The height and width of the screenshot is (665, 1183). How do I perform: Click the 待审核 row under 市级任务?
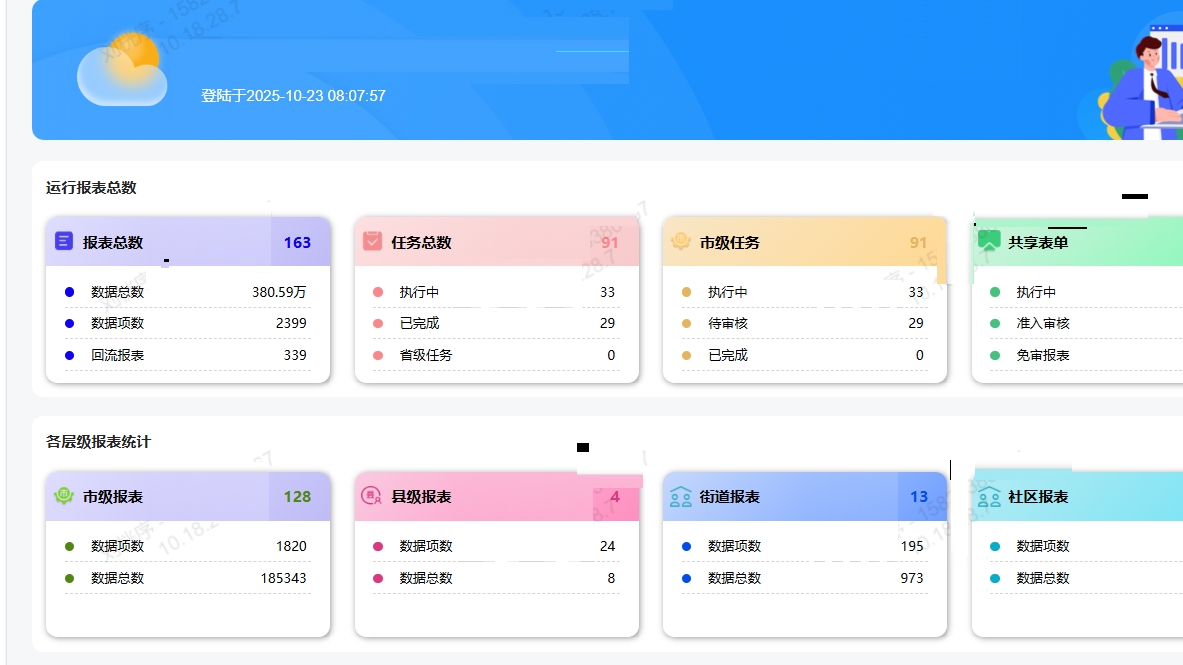pyautogui.click(x=804, y=323)
